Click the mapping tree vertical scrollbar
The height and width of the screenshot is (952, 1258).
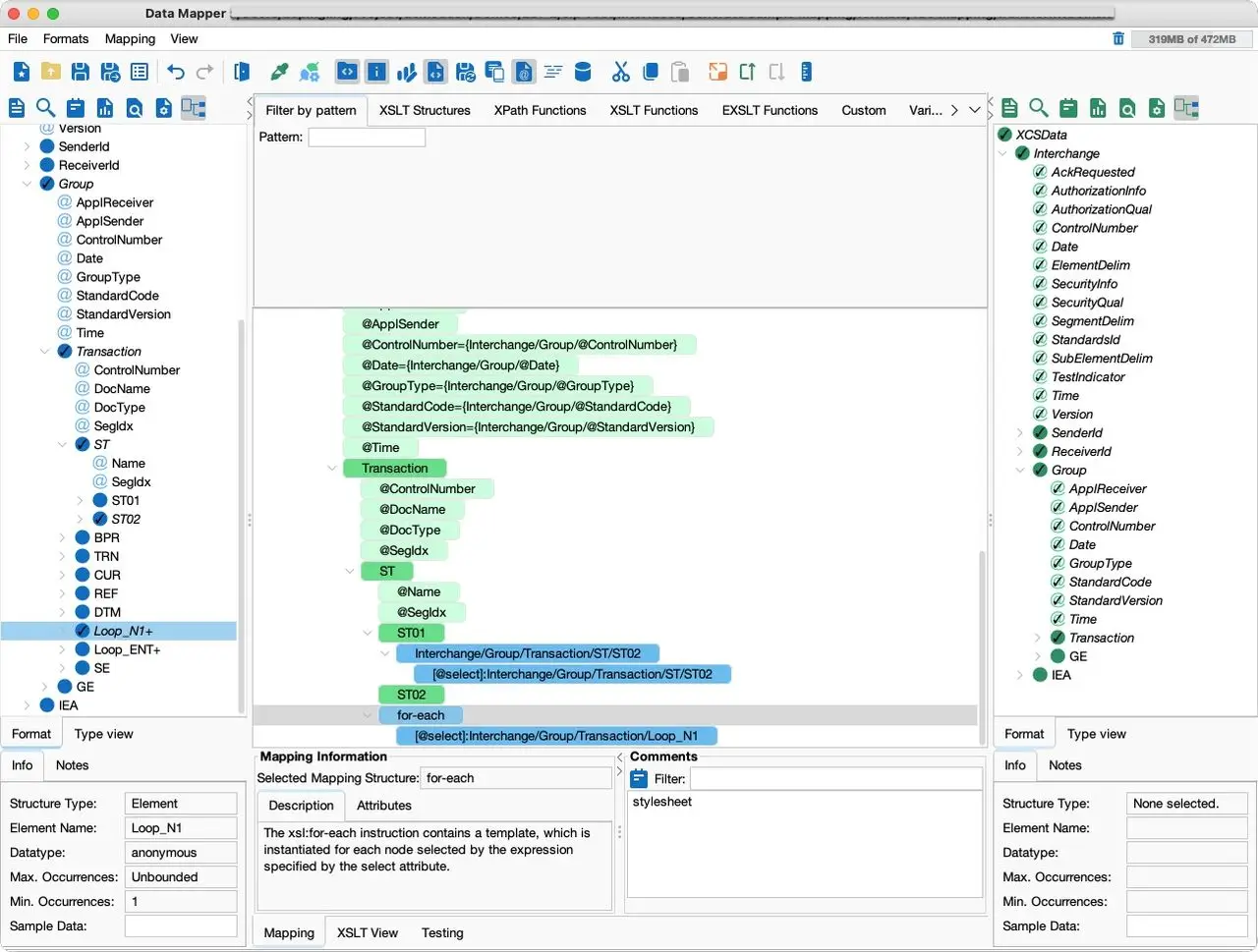click(x=981, y=648)
